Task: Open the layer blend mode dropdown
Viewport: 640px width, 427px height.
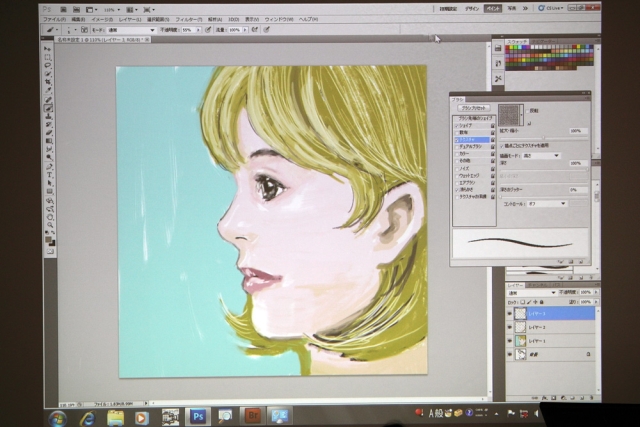Action: [531, 293]
